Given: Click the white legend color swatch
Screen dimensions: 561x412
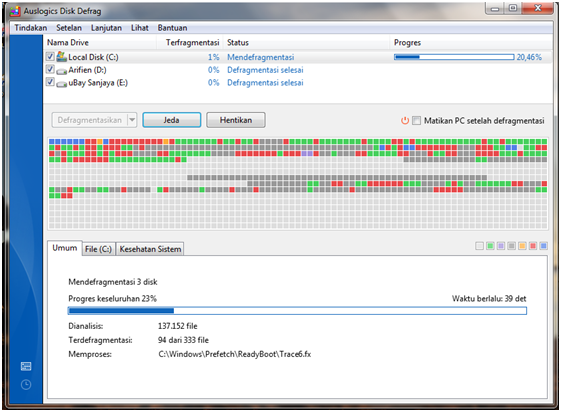Looking at the screenshot, I should pos(479,246).
